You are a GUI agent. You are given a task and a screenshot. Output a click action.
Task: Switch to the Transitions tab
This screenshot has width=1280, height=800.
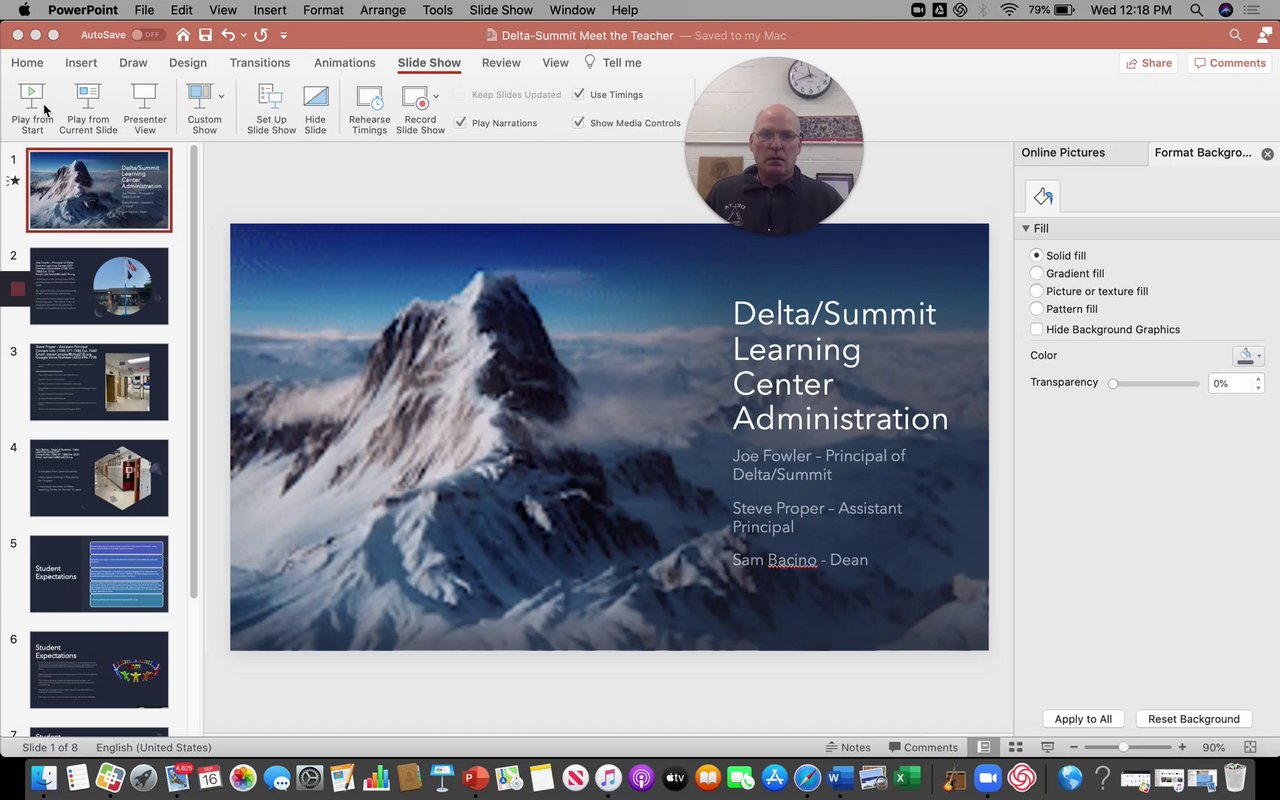coord(260,62)
